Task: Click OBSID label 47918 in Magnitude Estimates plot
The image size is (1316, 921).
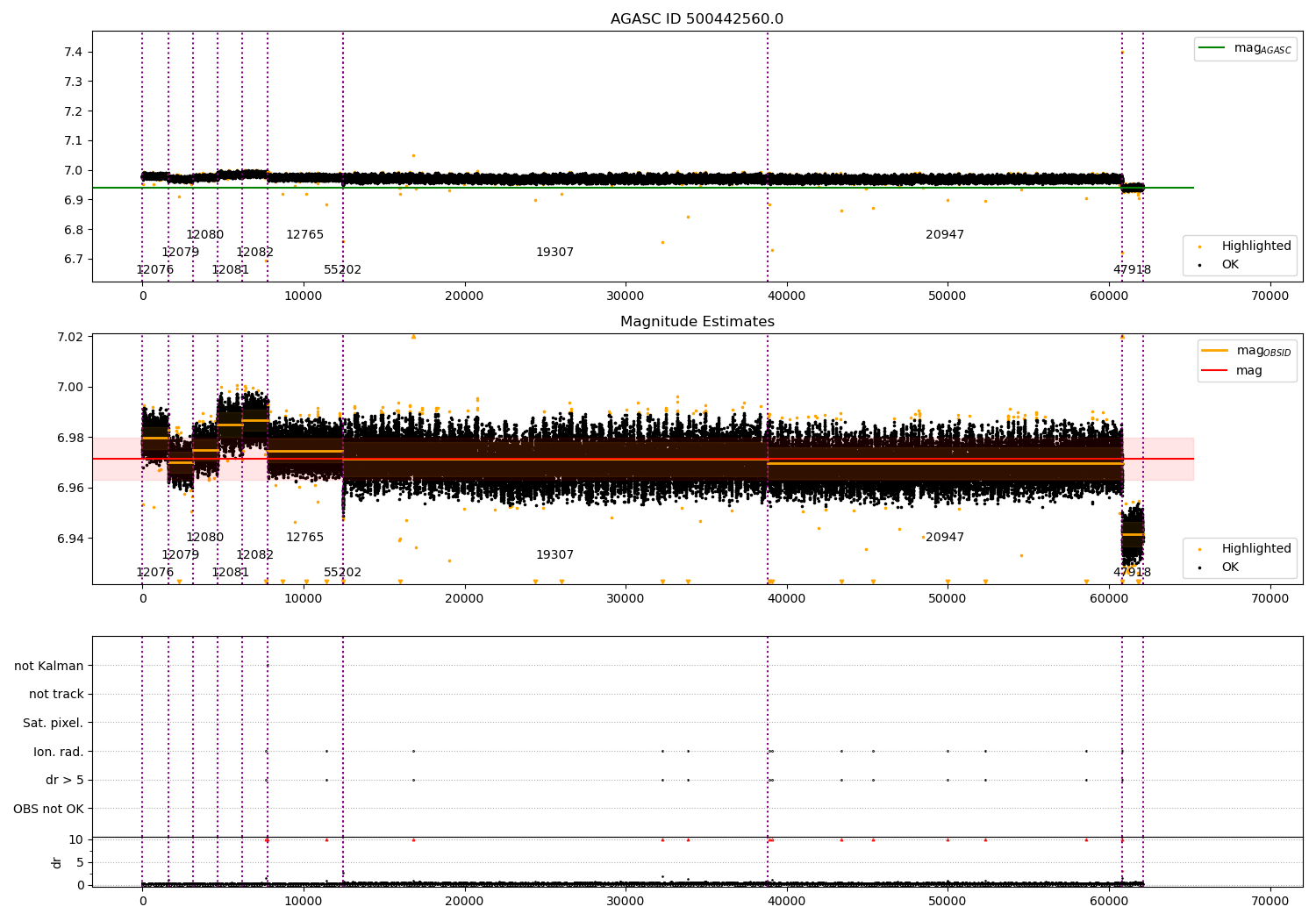Action: (x=1133, y=573)
